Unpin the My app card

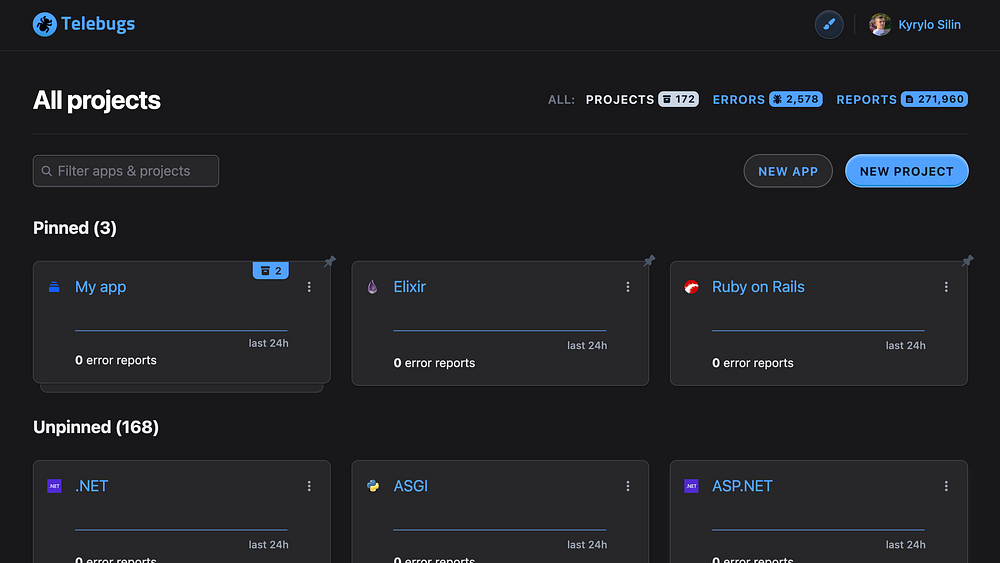click(x=330, y=261)
